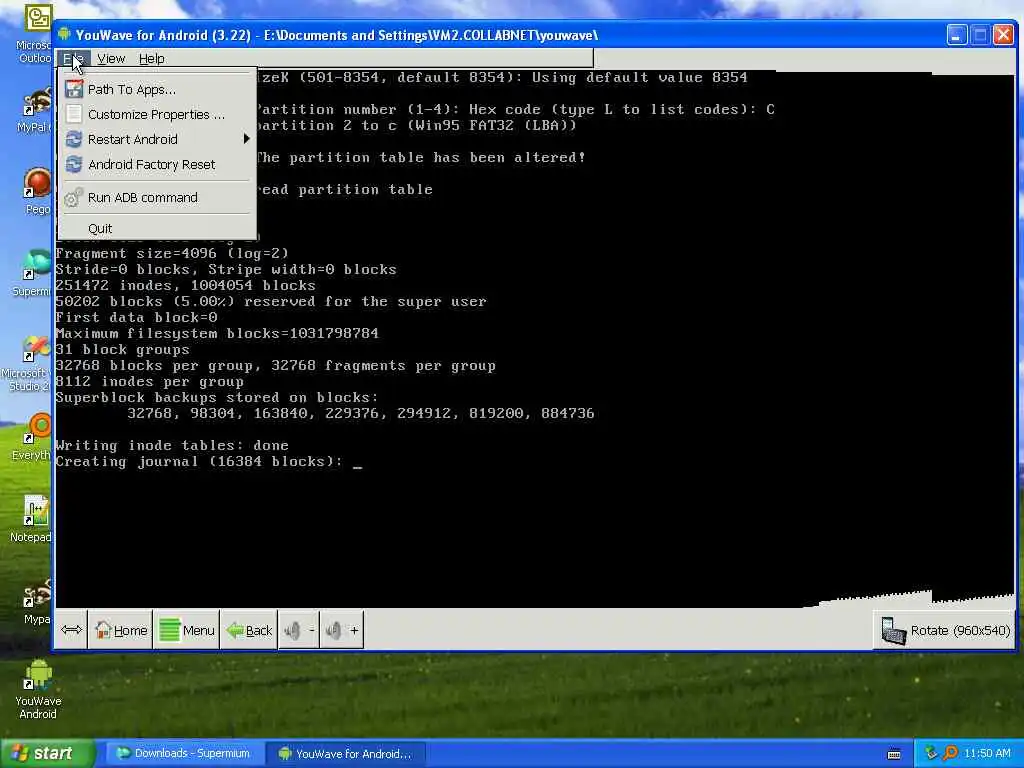Open the View menu
This screenshot has width=1024, height=768.
(111, 59)
